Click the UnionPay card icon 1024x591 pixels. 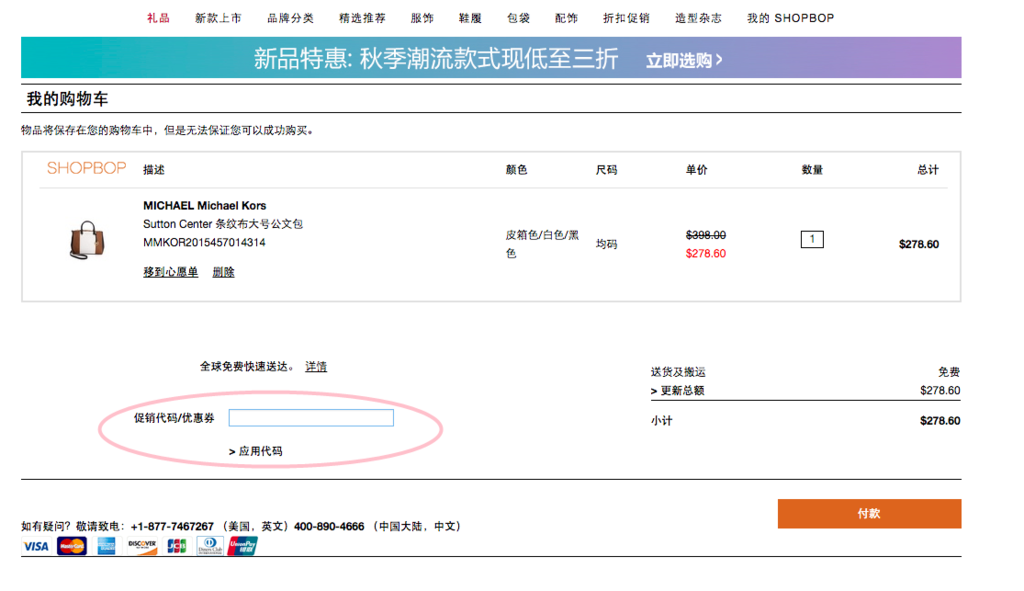click(242, 546)
